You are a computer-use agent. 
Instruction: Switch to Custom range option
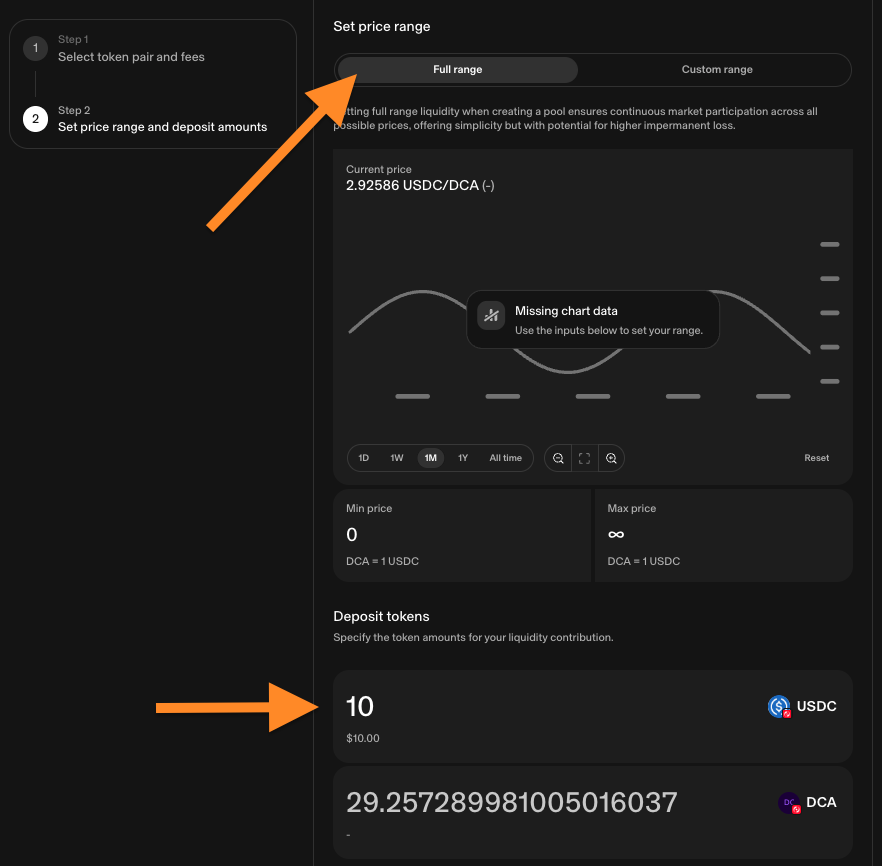(717, 69)
